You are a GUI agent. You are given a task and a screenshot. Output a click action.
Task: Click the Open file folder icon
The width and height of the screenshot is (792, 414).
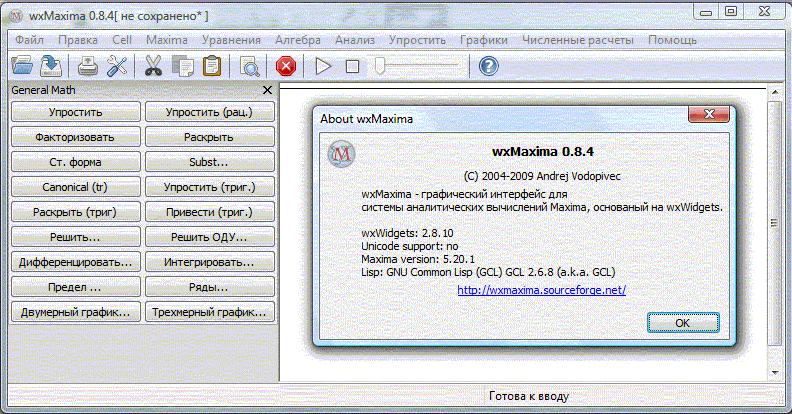coord(22,66)
